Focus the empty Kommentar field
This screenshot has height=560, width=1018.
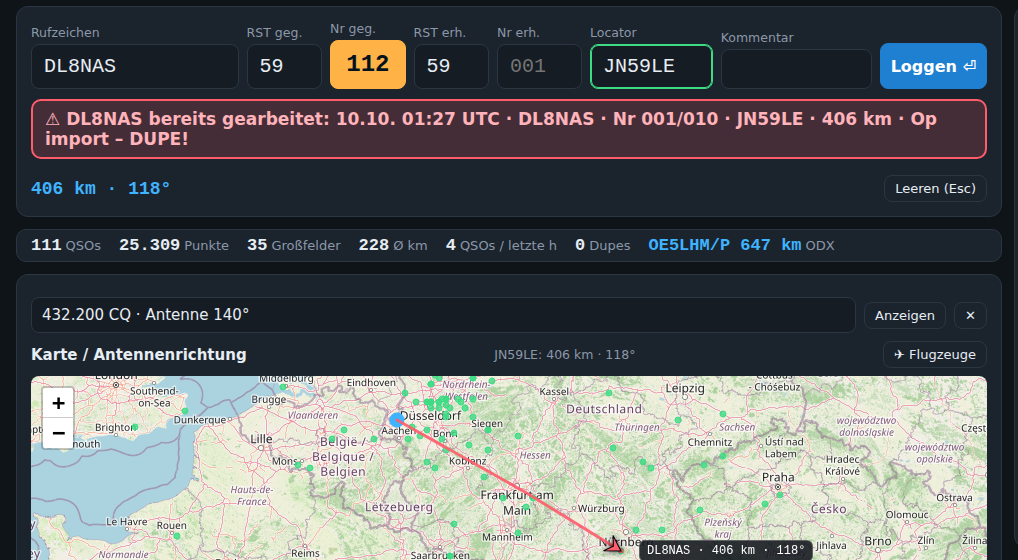pos(796,69)
